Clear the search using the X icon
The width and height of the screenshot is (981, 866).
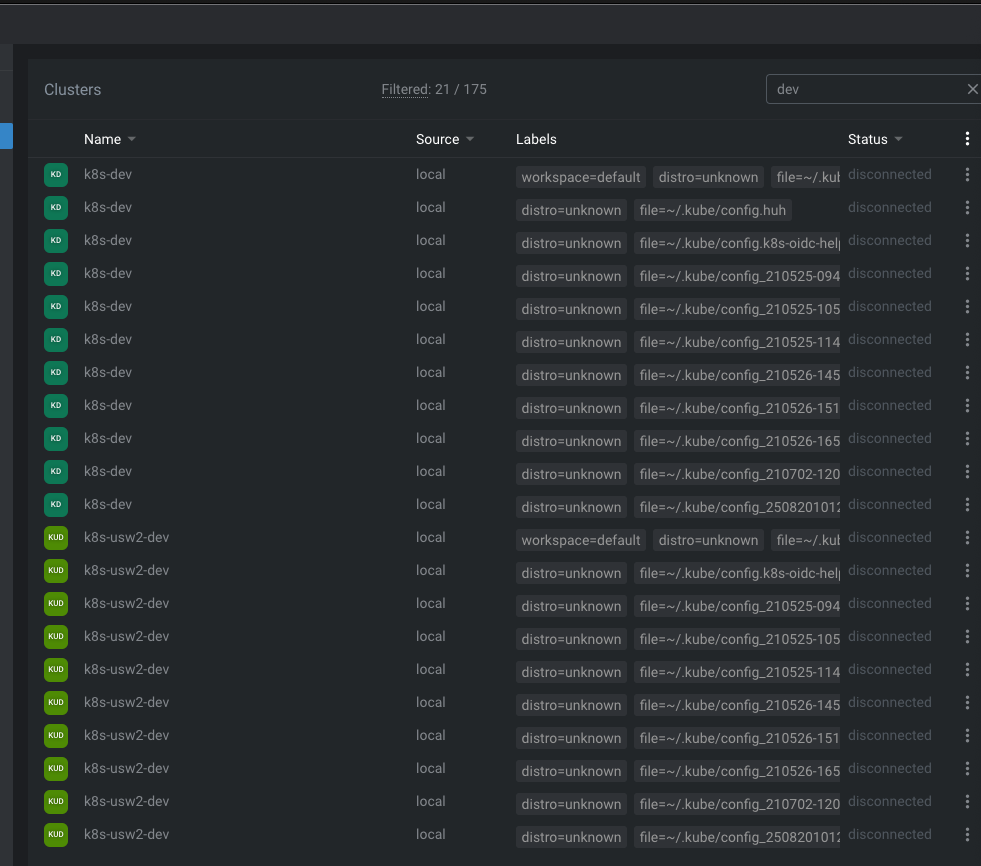click(x=971, y=88)
